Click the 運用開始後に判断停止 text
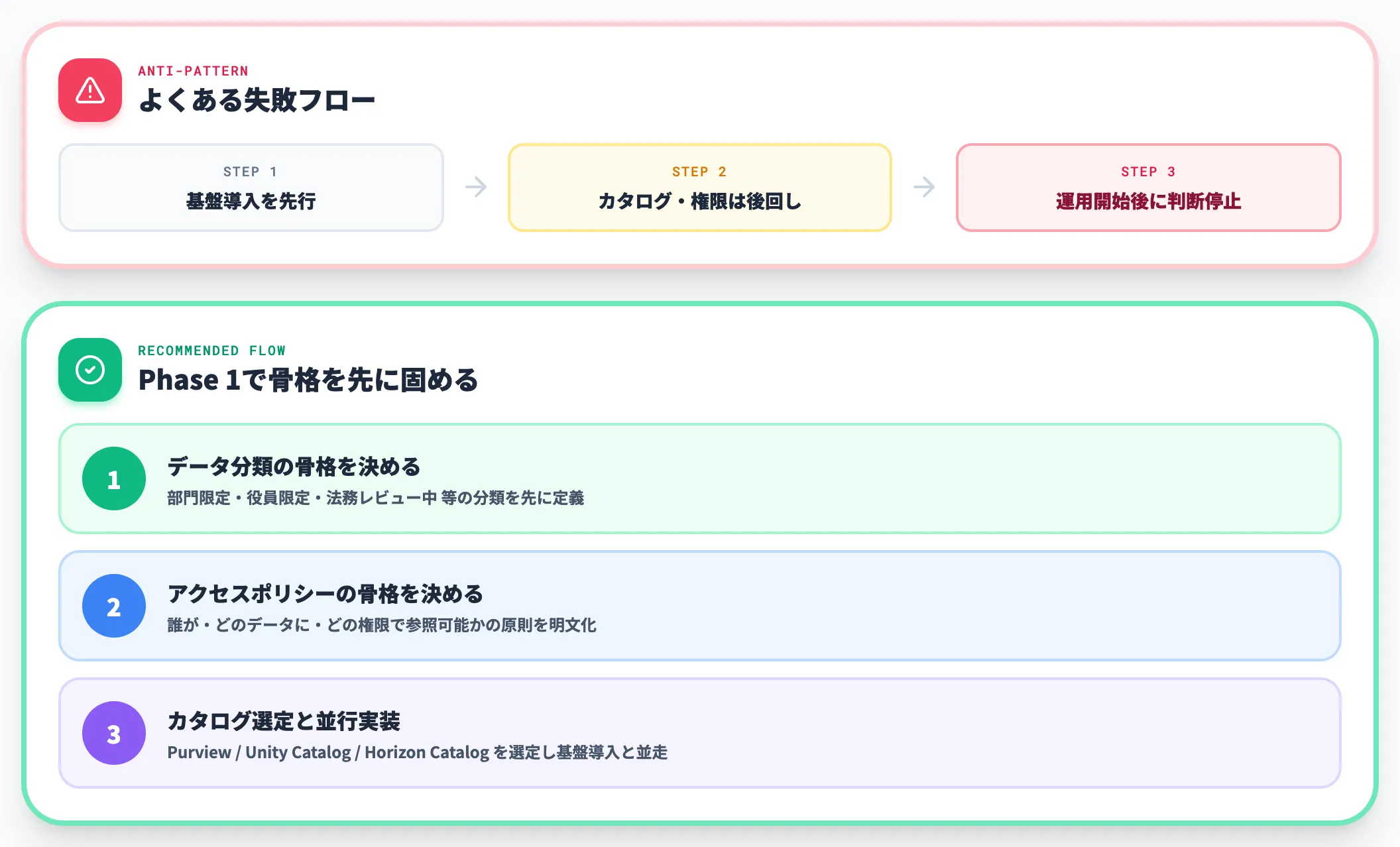 tap(1149, 201)
